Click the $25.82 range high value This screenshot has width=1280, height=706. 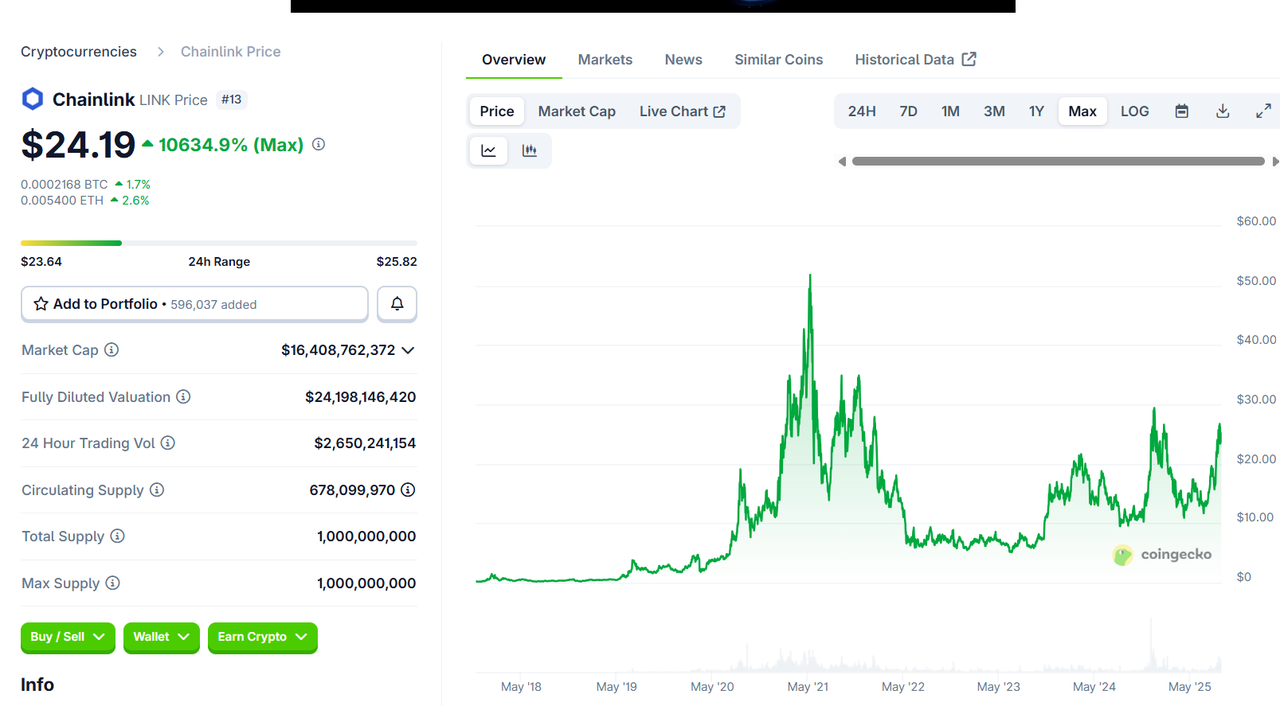397,262
